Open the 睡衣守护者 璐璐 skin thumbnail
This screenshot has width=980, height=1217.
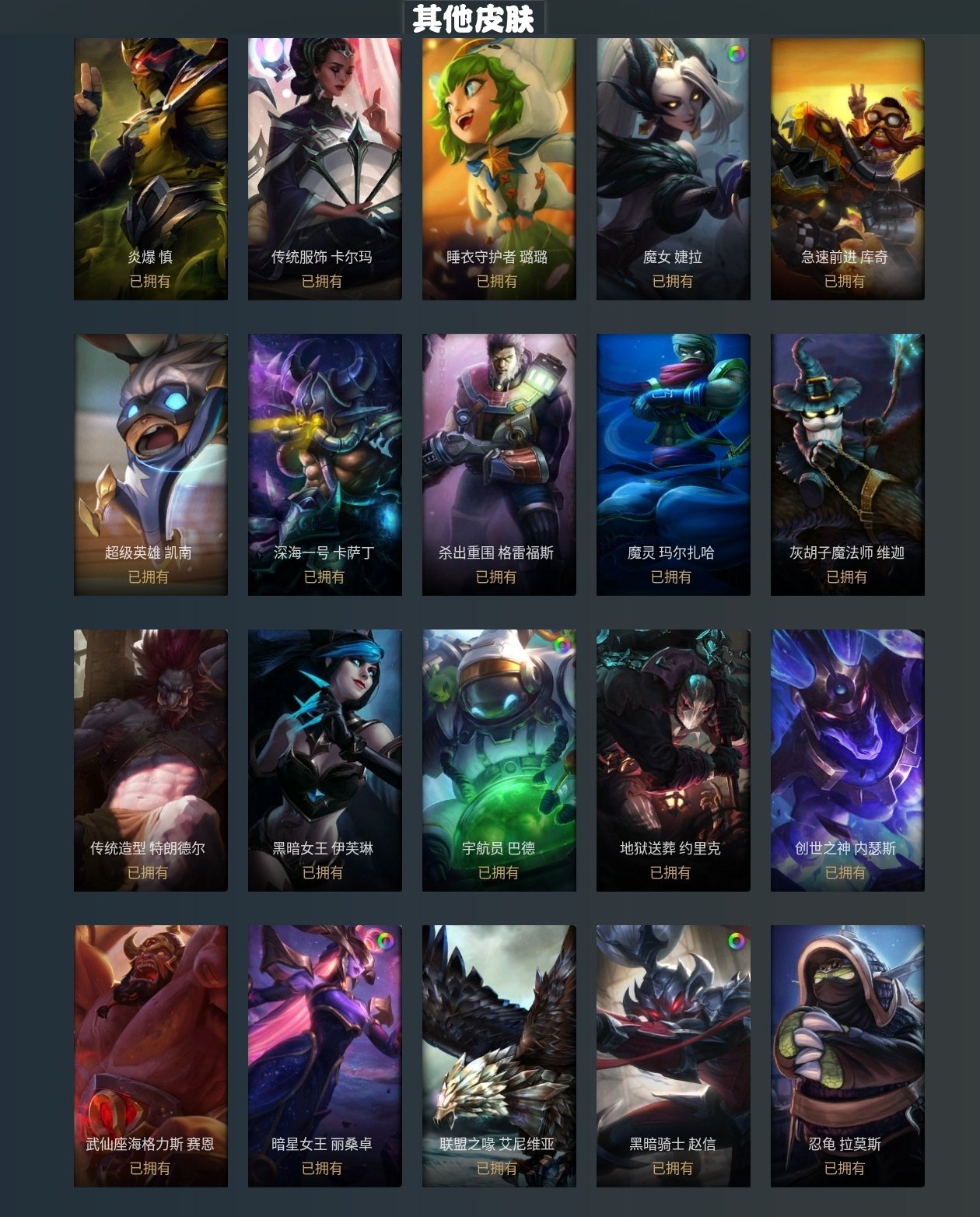tap(499, 169)
